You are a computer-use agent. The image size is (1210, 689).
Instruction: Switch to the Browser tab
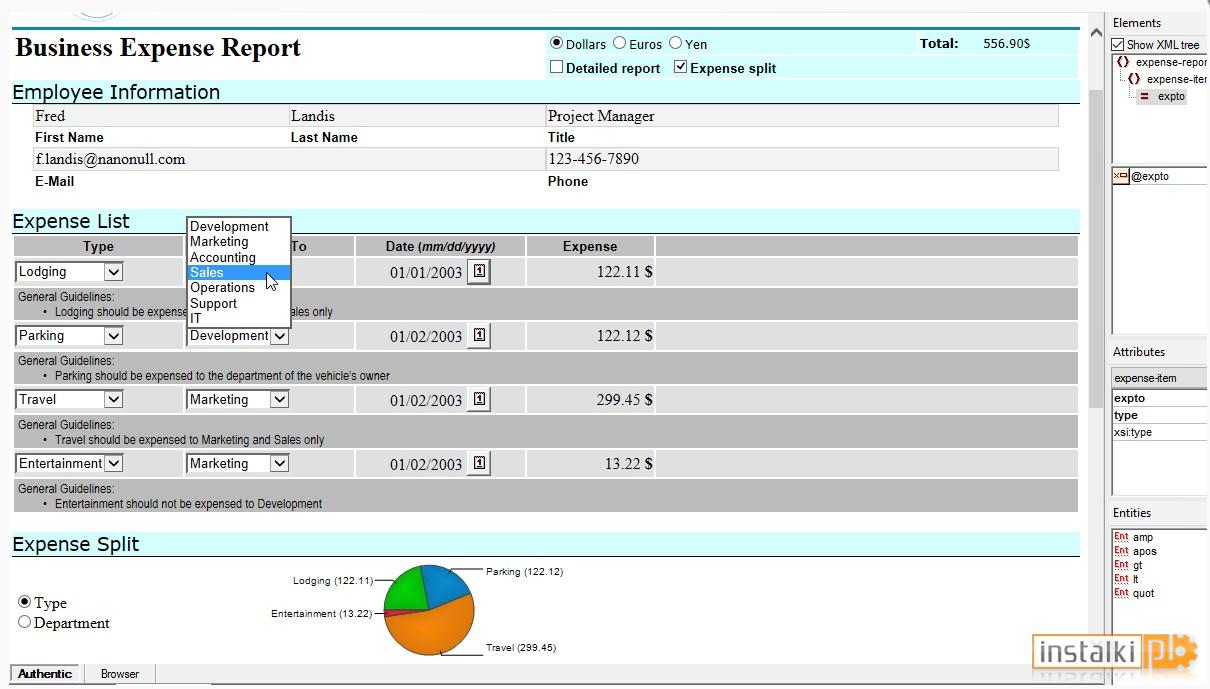click(120, 674)
